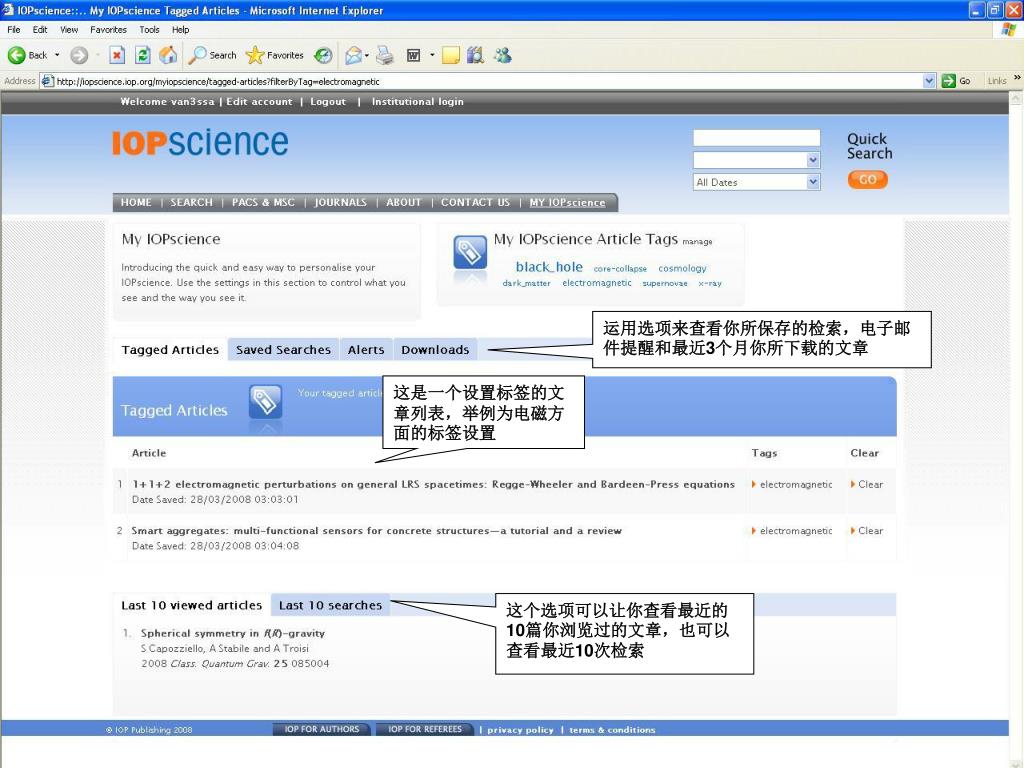Print the page with the printer icon
Viewport: 1024px width, 768px height.
[x=385, y=56]
